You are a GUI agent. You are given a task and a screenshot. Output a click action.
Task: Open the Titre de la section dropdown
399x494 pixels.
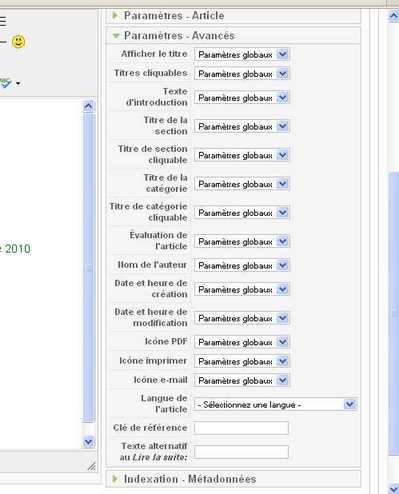[x=242, y=126]
